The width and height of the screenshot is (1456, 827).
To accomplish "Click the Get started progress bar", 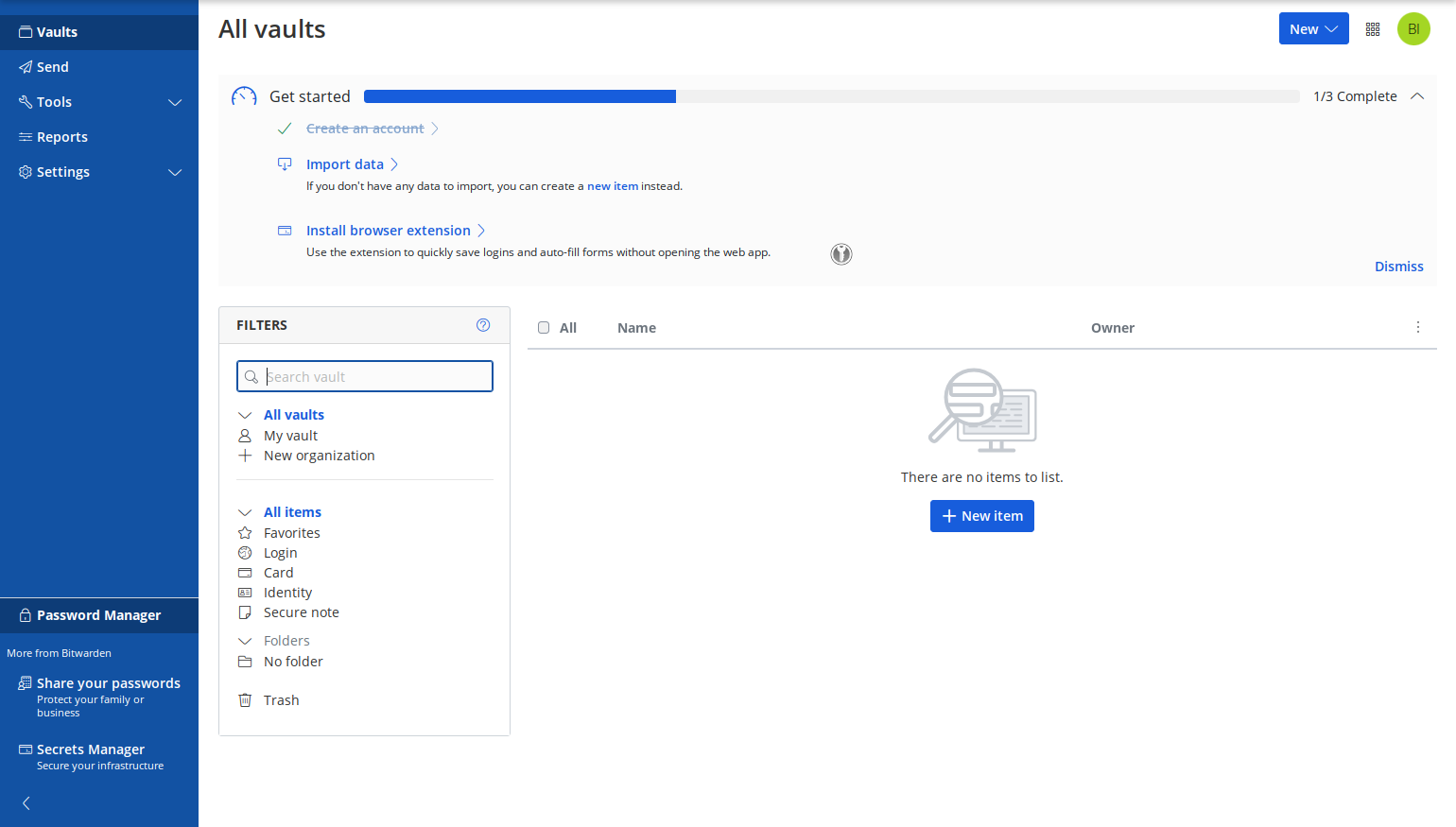I will coord(831,96).
